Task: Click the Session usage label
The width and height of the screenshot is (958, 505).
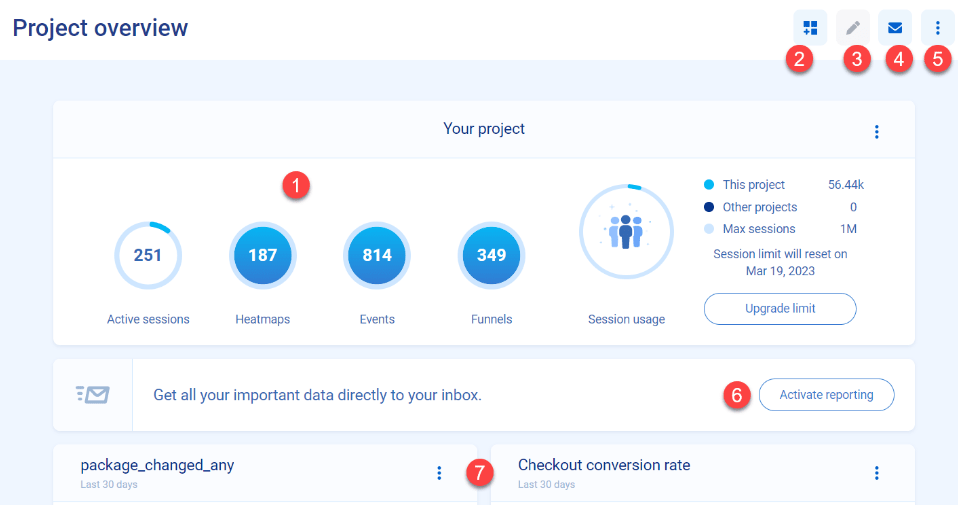Action: coord(626,319)
